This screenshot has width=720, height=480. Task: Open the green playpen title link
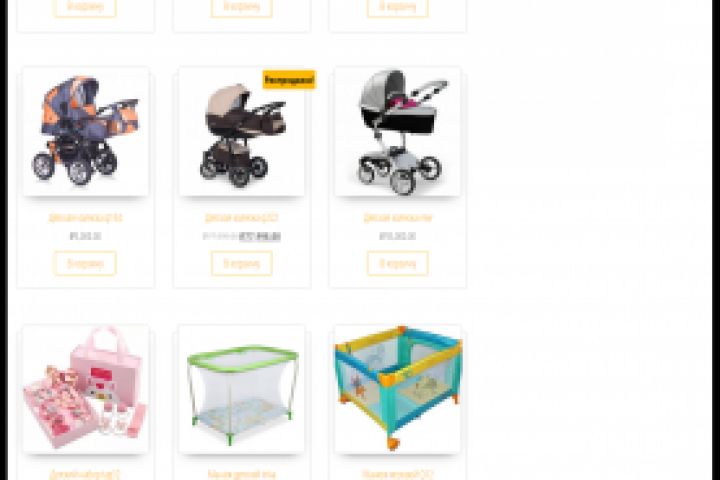coord(242,474)
